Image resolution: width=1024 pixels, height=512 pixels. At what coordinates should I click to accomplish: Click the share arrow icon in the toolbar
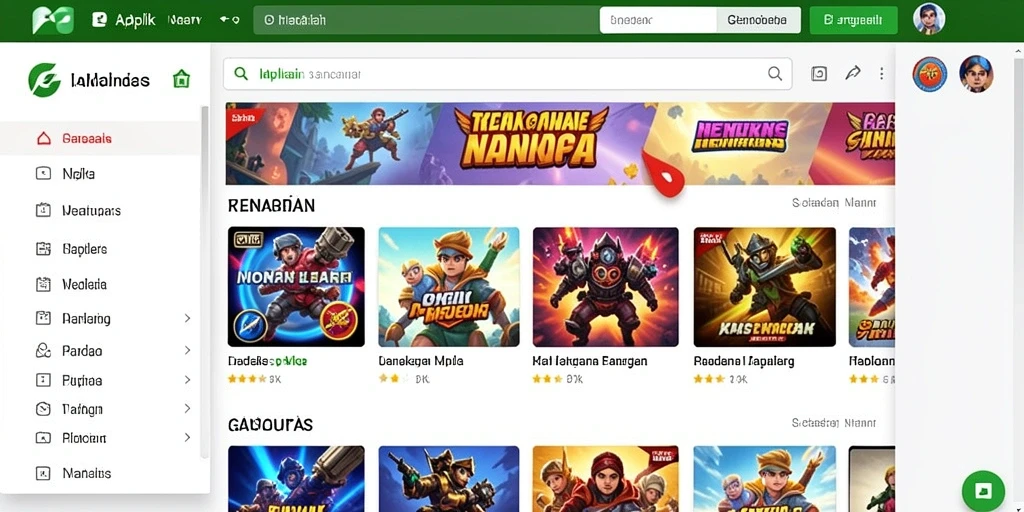click(852, 73)
